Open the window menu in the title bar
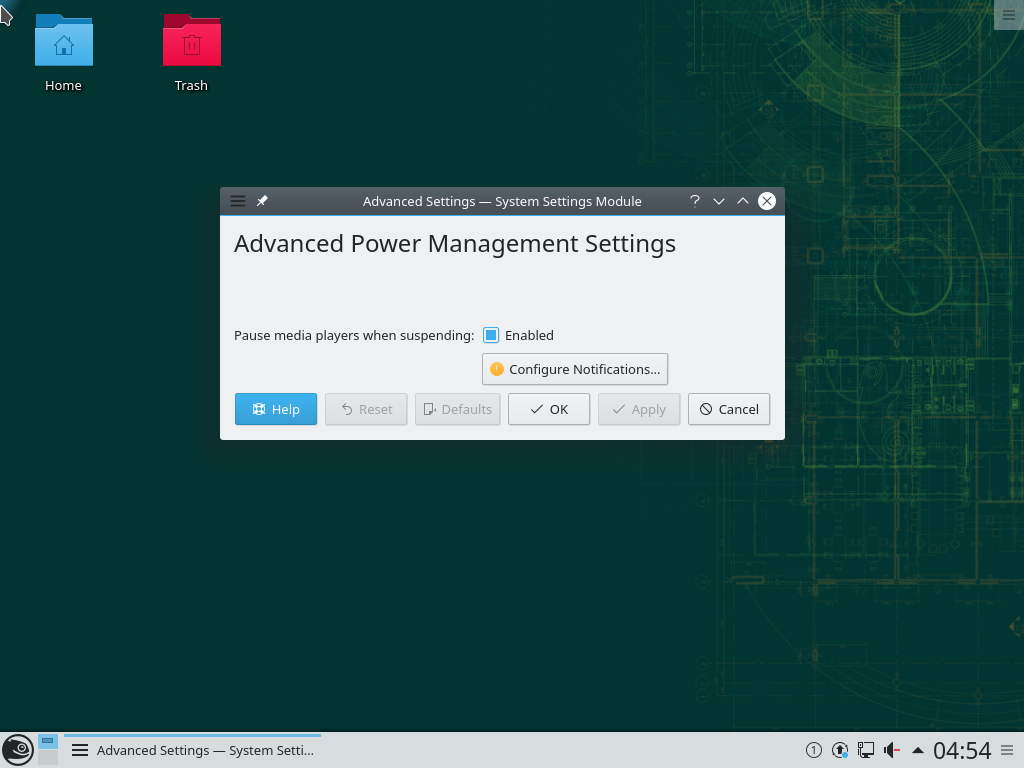1024x768 pixels. click(x=238, y=201)
